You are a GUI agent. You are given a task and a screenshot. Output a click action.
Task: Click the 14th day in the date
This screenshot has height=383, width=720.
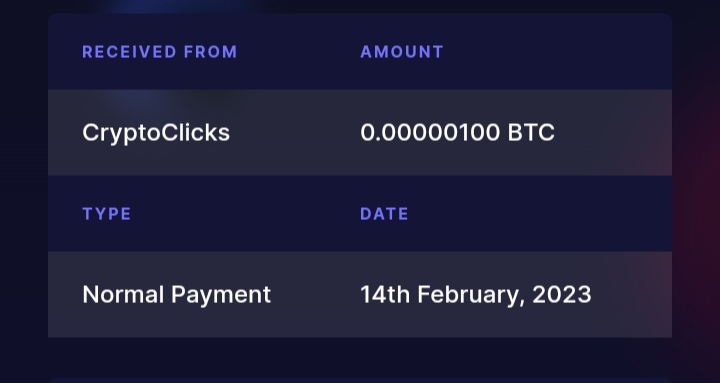point(385,294)
